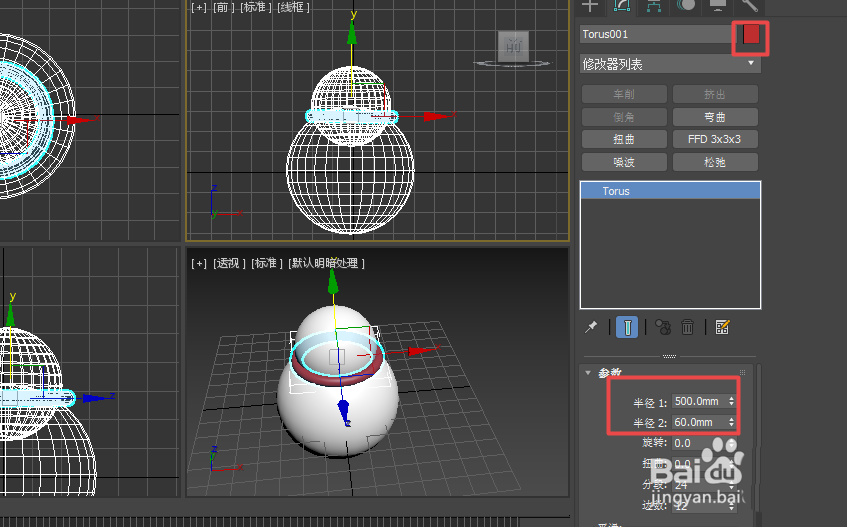Click the 半径 2 spinner arrows
Viewport: 847px width, 527px height.
coord(731,422)
